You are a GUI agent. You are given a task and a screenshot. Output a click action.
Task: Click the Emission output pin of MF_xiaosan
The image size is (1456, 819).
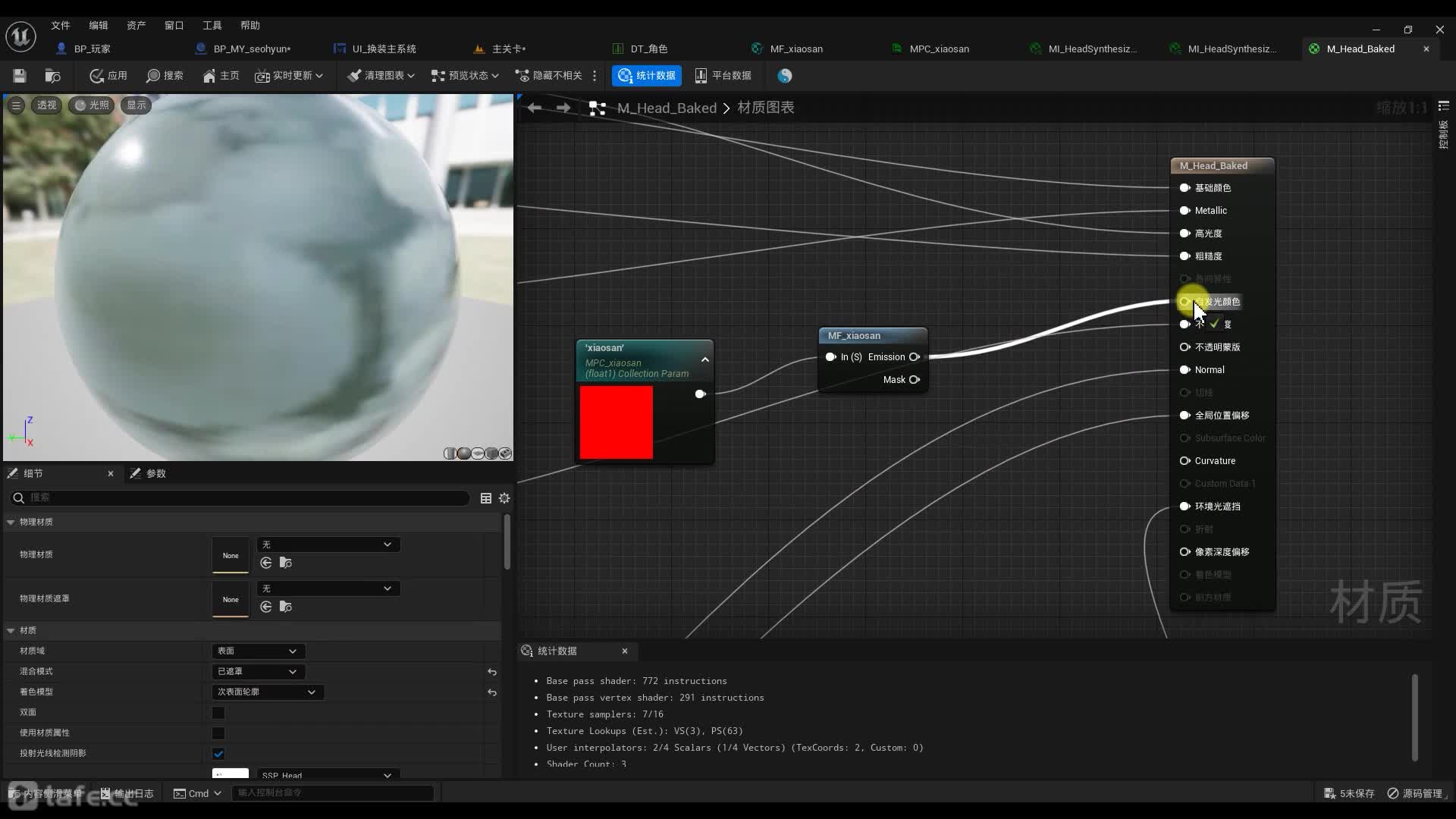coord(915,357)
